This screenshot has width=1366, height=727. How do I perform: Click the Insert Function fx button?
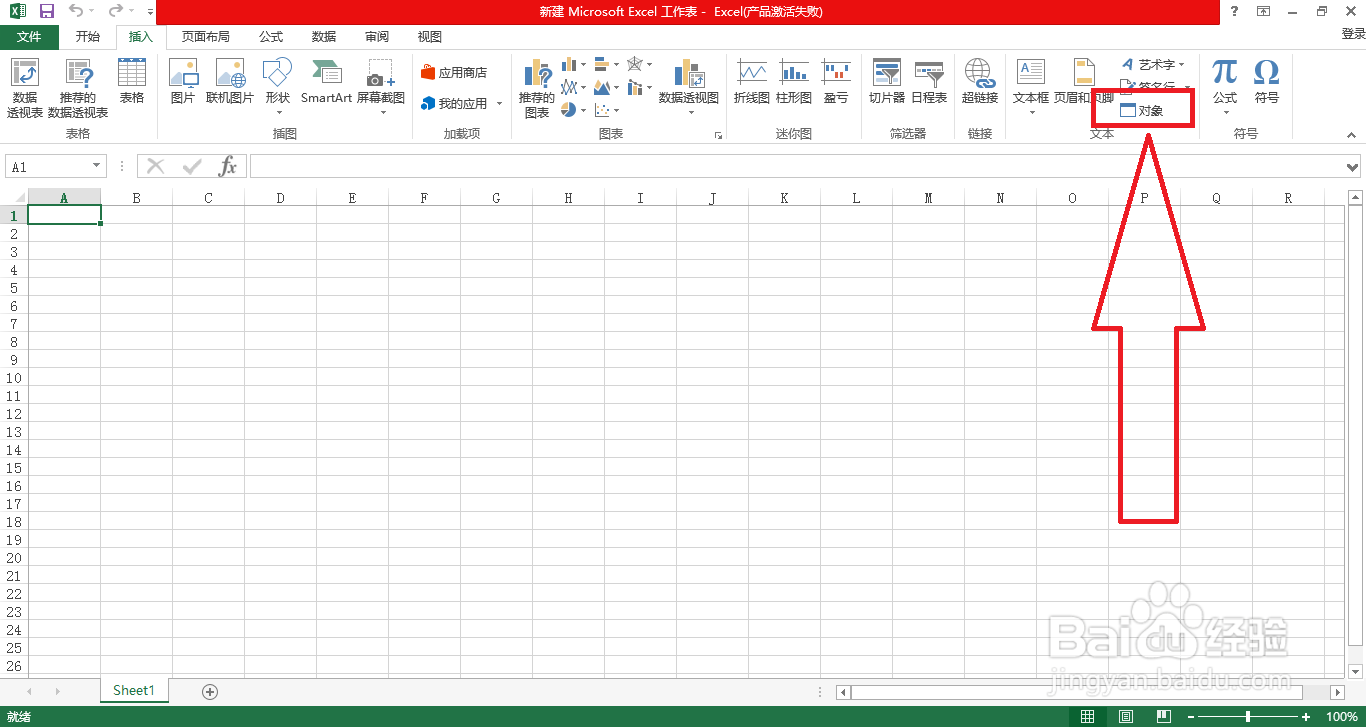[x=228, y=167]
